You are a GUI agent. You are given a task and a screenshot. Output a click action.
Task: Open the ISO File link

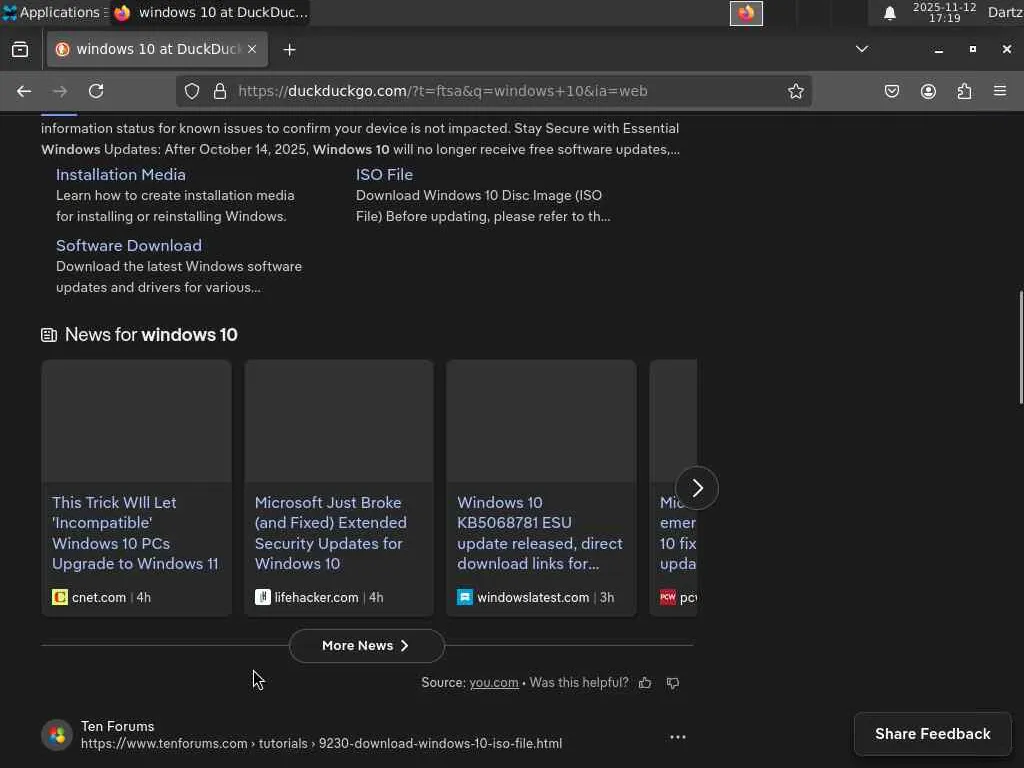pos(384,174)
